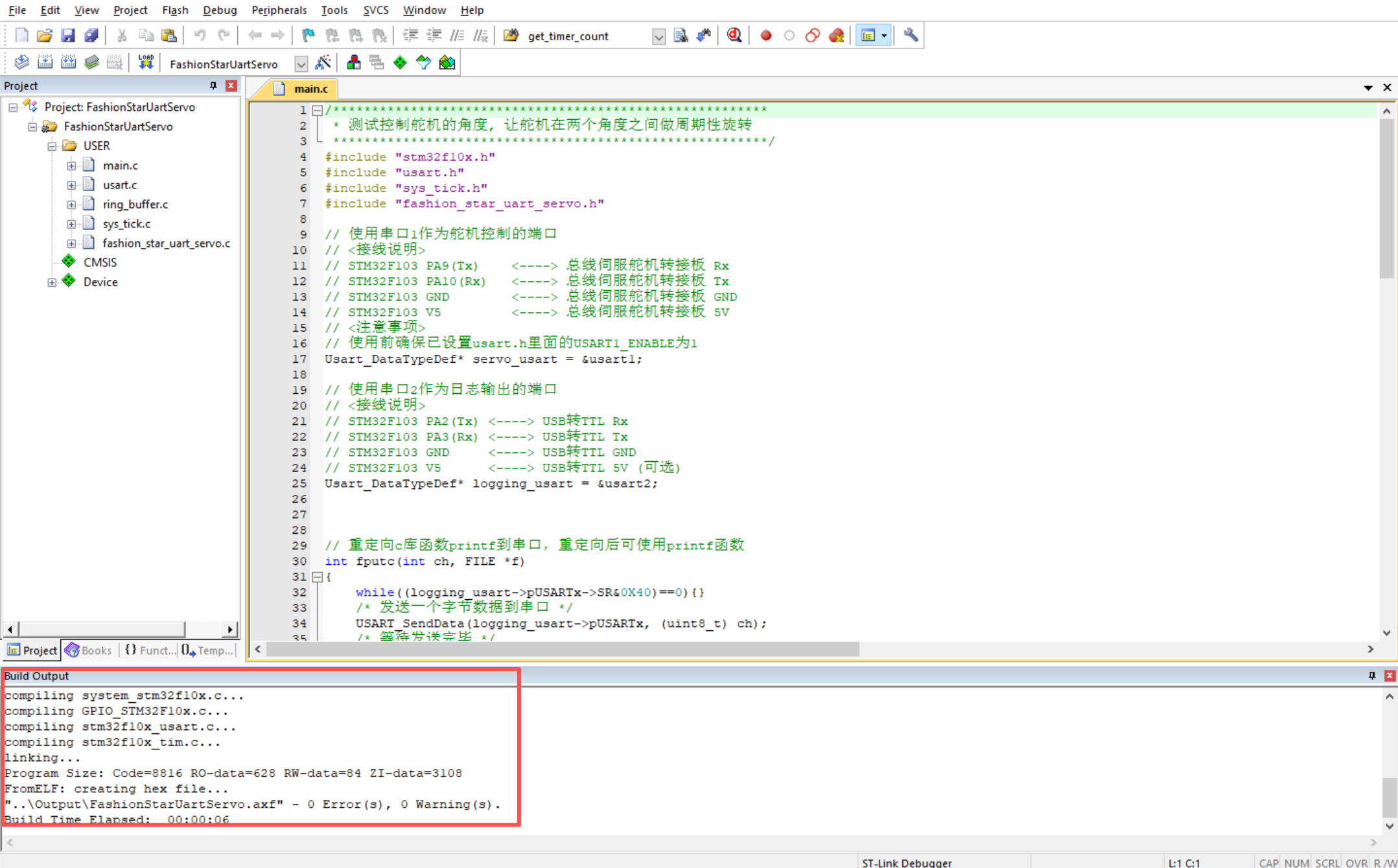
Task: Expand the fashion_star_uart_servo.c tree node
Action: click(71, 244)
